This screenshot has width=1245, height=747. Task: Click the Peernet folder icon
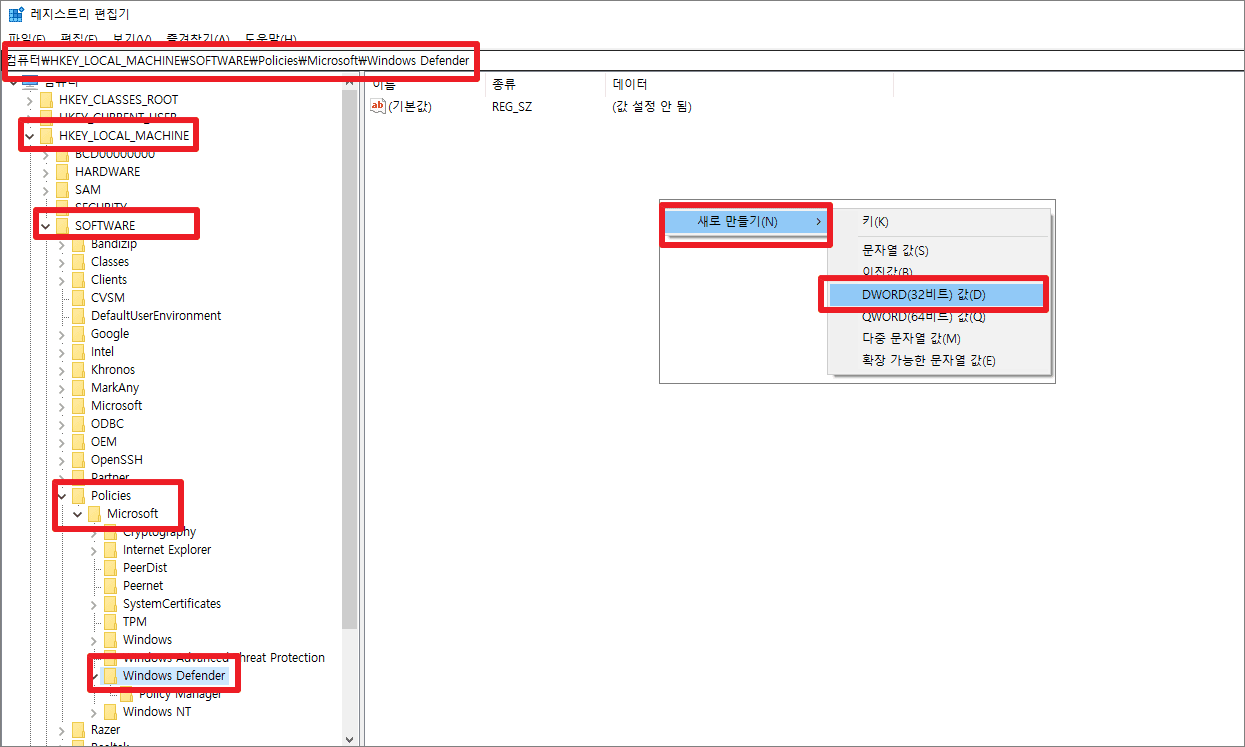click(x=111, y=586)
